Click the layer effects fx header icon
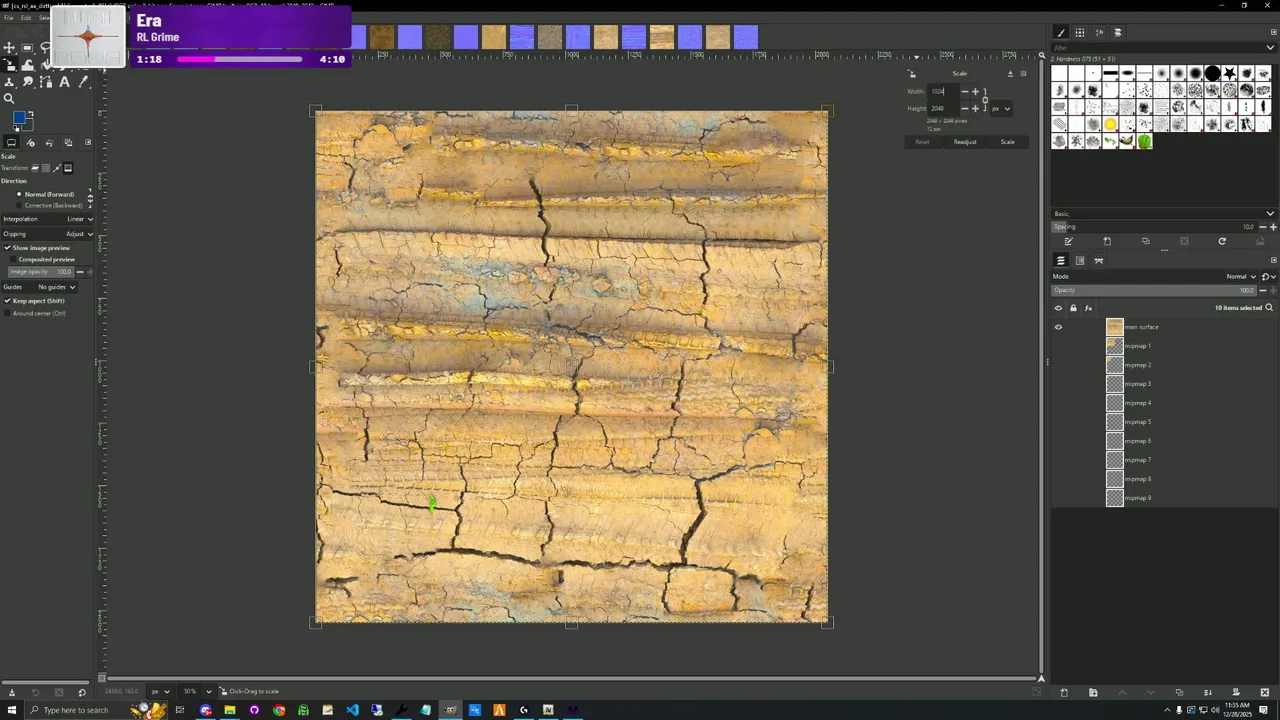Image resolution: width=1280 pixels, height=720 pixels. 1088,308
